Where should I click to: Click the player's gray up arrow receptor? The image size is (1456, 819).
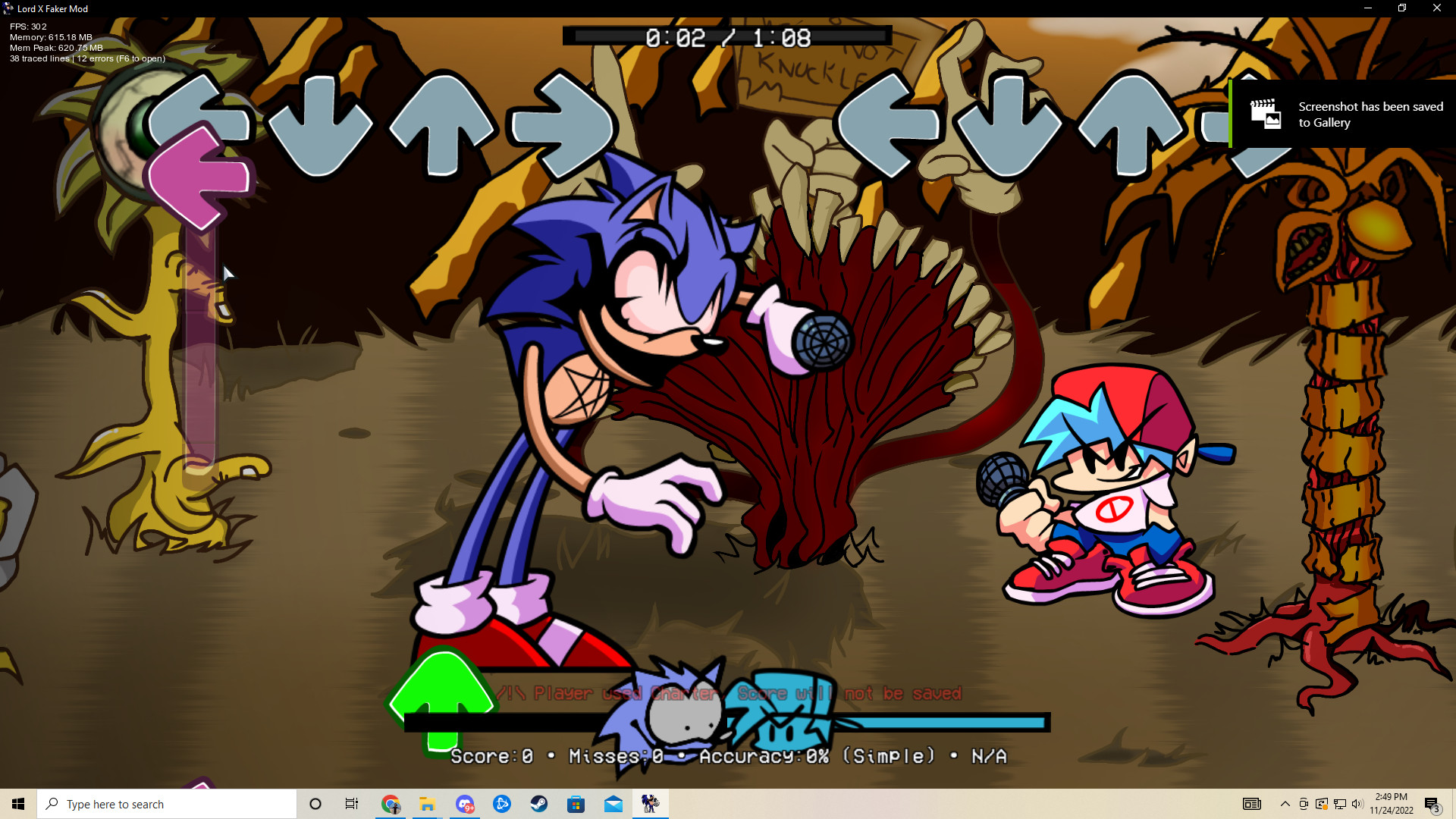pyautogui.click(x=1130, y=125)
